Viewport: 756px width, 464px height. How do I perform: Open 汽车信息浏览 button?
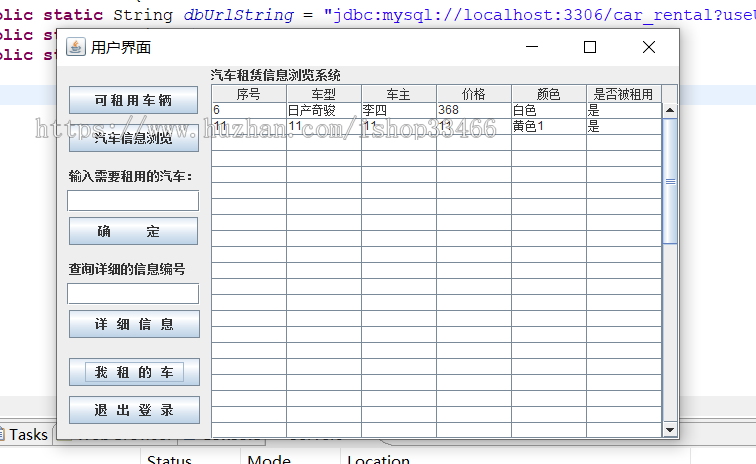click(x=134, y=138)
